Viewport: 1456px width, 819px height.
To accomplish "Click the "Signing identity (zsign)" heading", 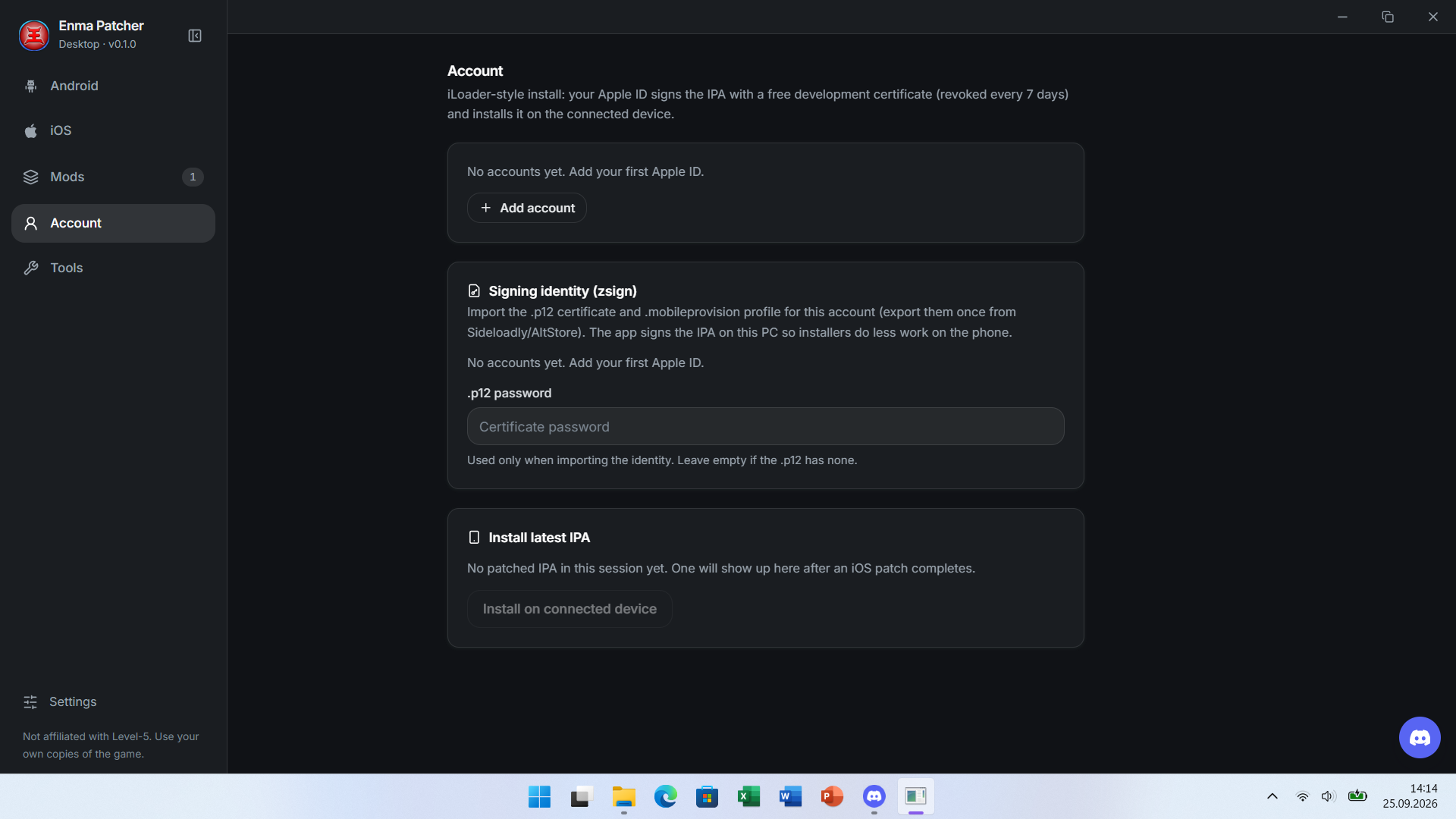I will coord(562,291).
